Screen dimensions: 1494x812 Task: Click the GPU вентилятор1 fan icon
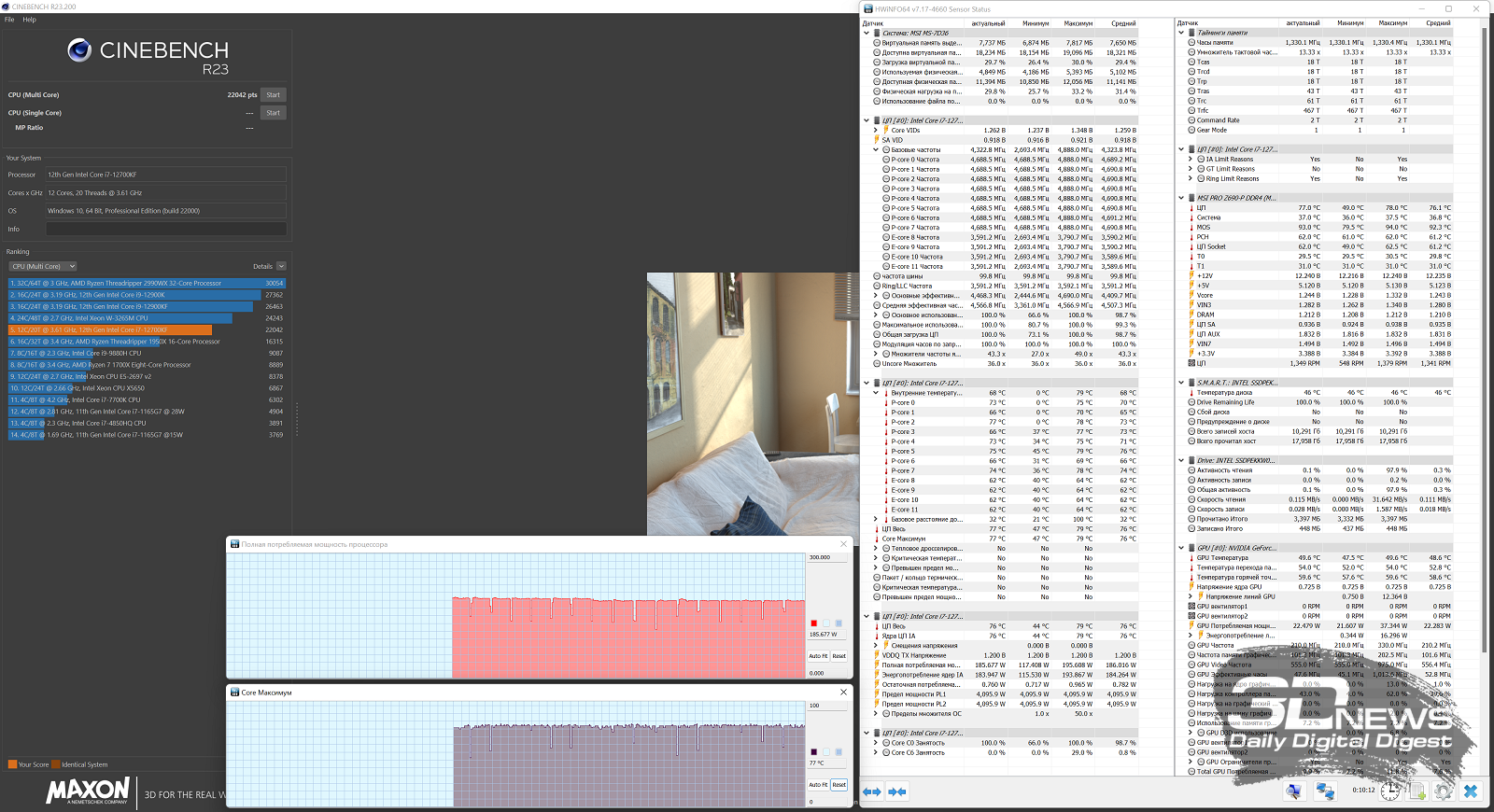click(x=1191, y=607)
